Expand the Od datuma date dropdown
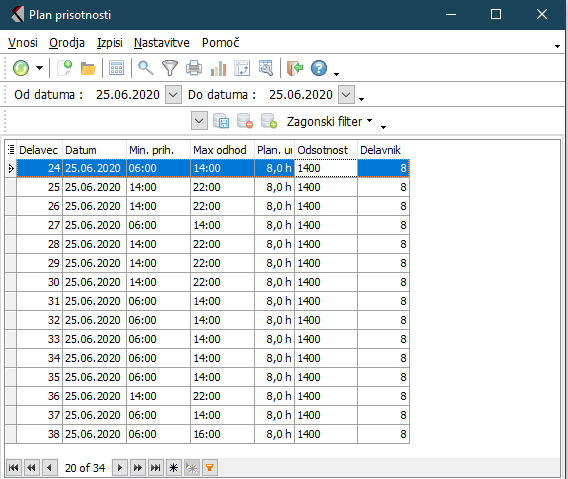 173,95
